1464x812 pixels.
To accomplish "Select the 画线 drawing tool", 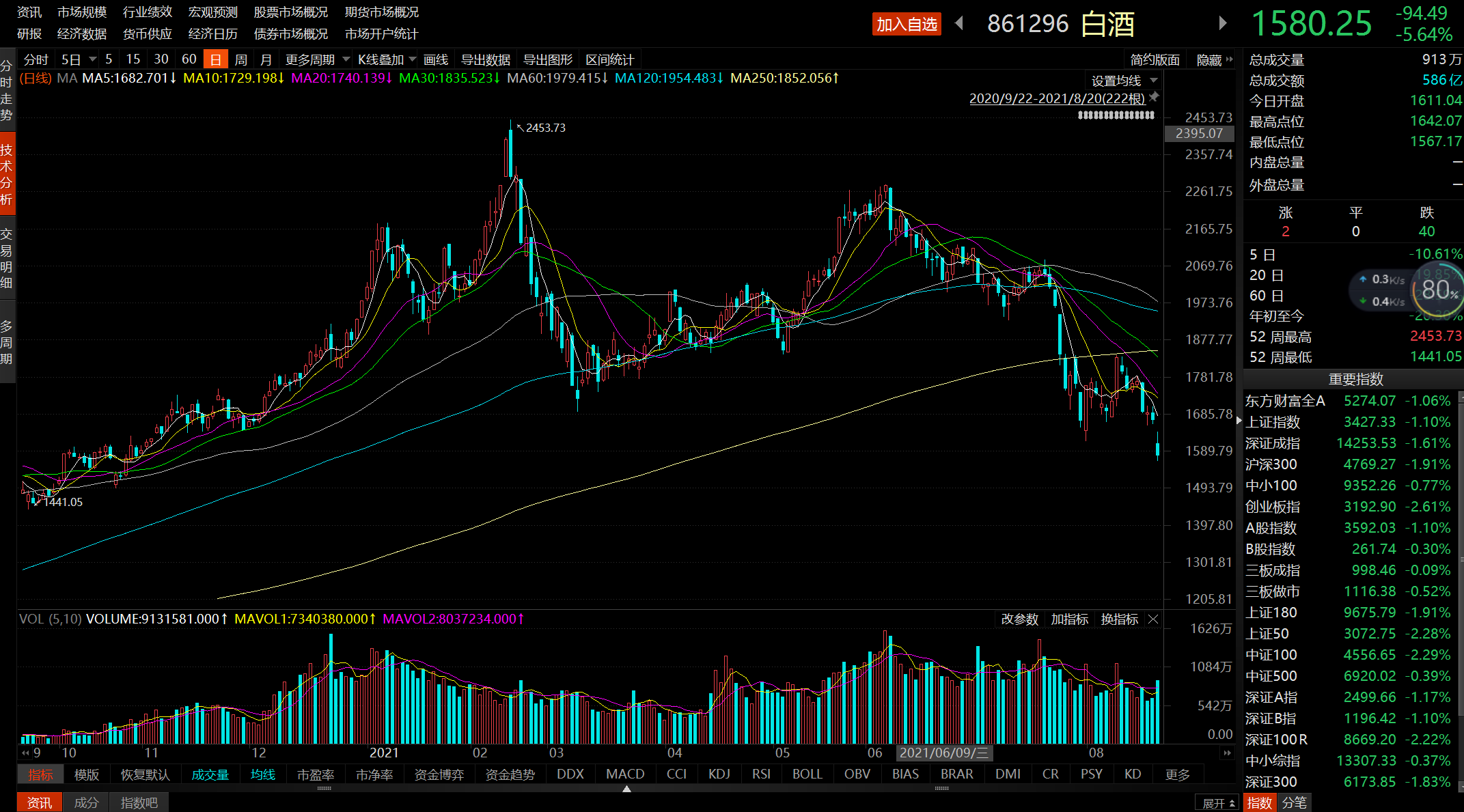I will pyautogui.click(x=436, y=59).
